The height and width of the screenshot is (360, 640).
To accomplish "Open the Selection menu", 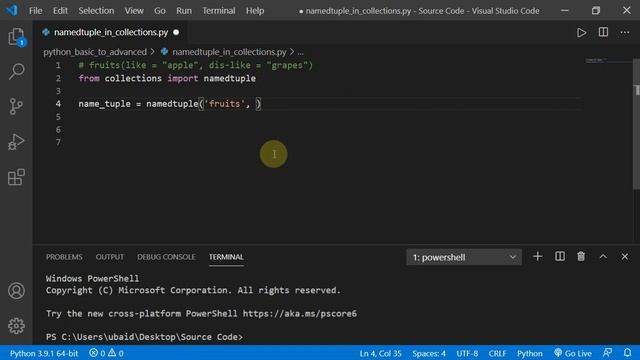I will click(x=96, y=11).
